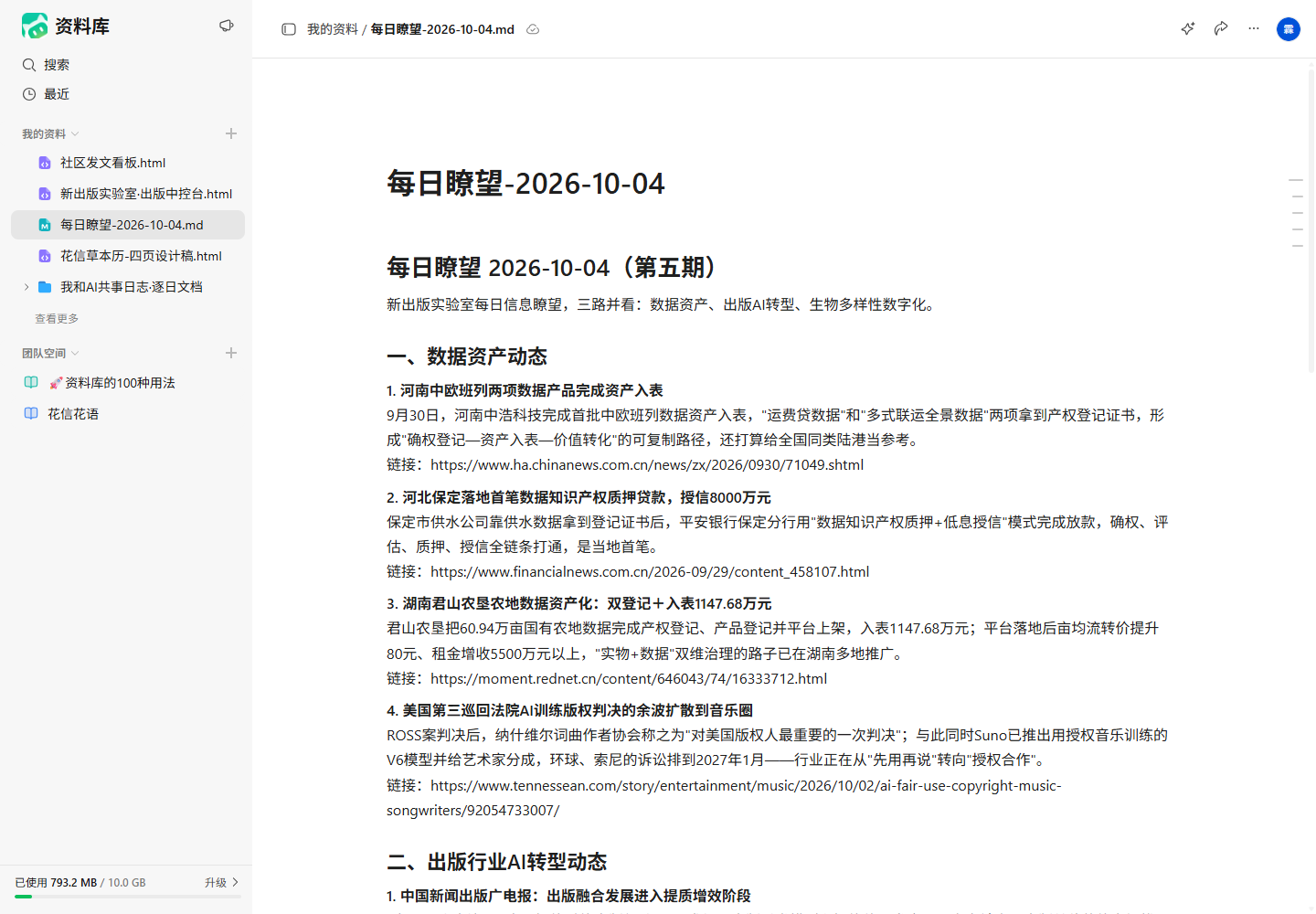The image size is (1316, 914).
Task: Share the document via arrow icon
Action: [x=1221, y=28]
